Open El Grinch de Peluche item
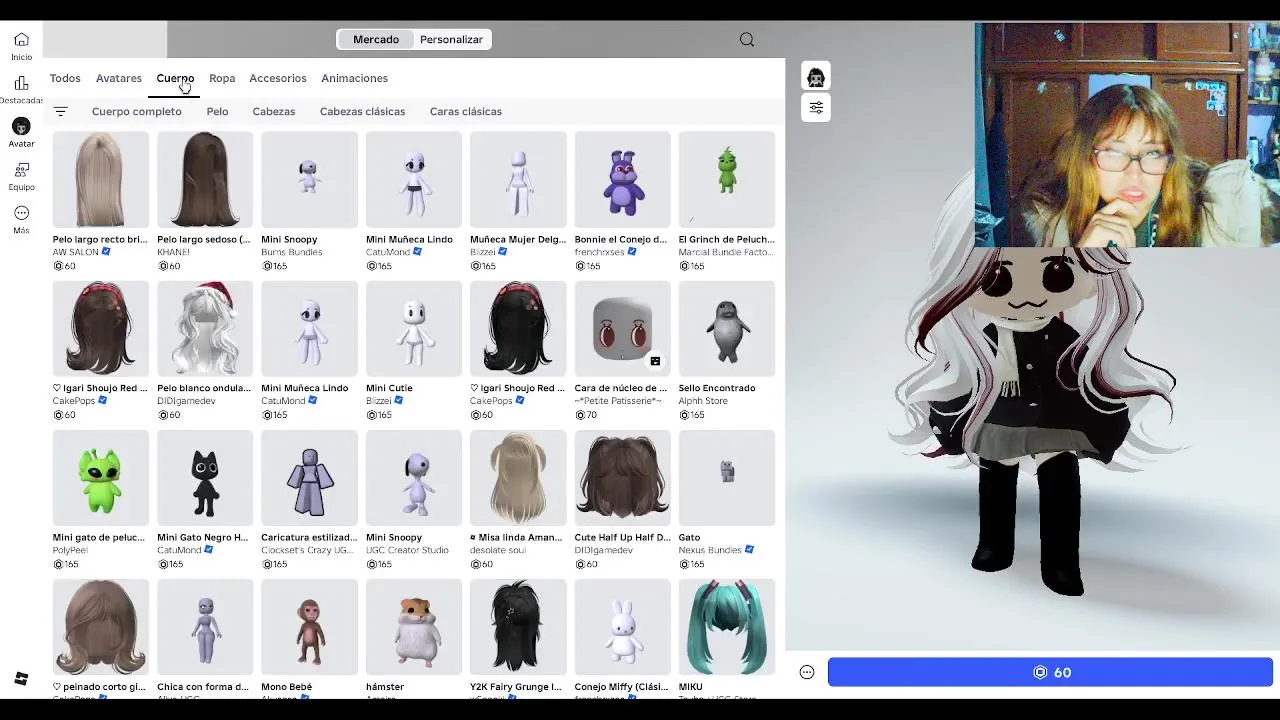The width and height of the screenshot is (1280, 720). pos(727,180)
